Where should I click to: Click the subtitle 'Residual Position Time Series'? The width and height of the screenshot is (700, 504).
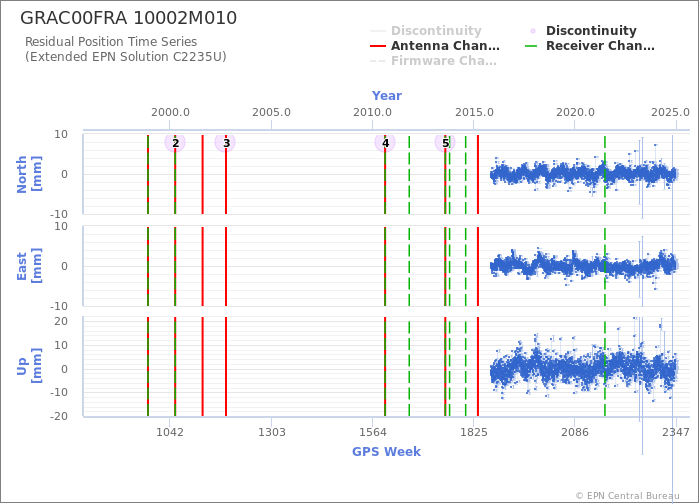(x=111, y=42)
